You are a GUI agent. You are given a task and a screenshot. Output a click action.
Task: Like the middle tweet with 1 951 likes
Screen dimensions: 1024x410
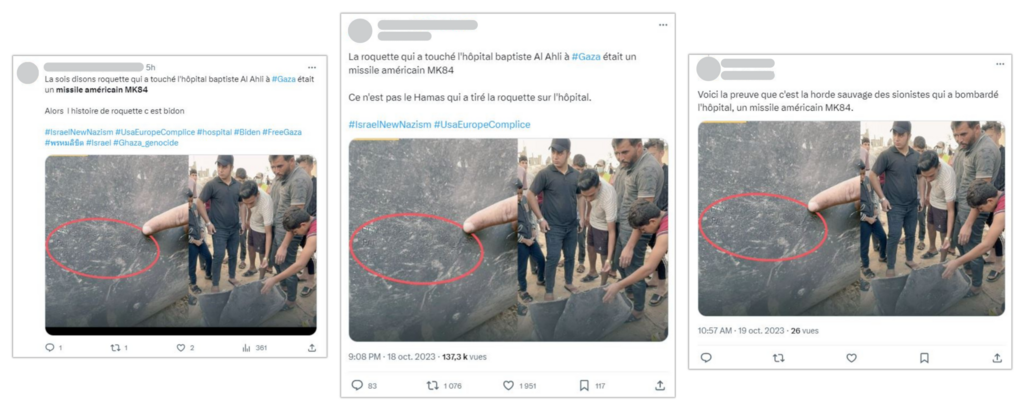(x=508, y=385)
